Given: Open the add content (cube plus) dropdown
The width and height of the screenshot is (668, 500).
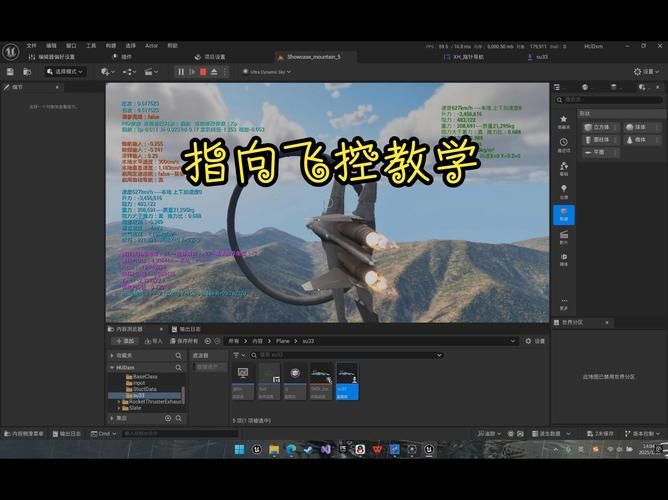Looking at the screenshot, I should pyautogui.click(x=108, y=72).
